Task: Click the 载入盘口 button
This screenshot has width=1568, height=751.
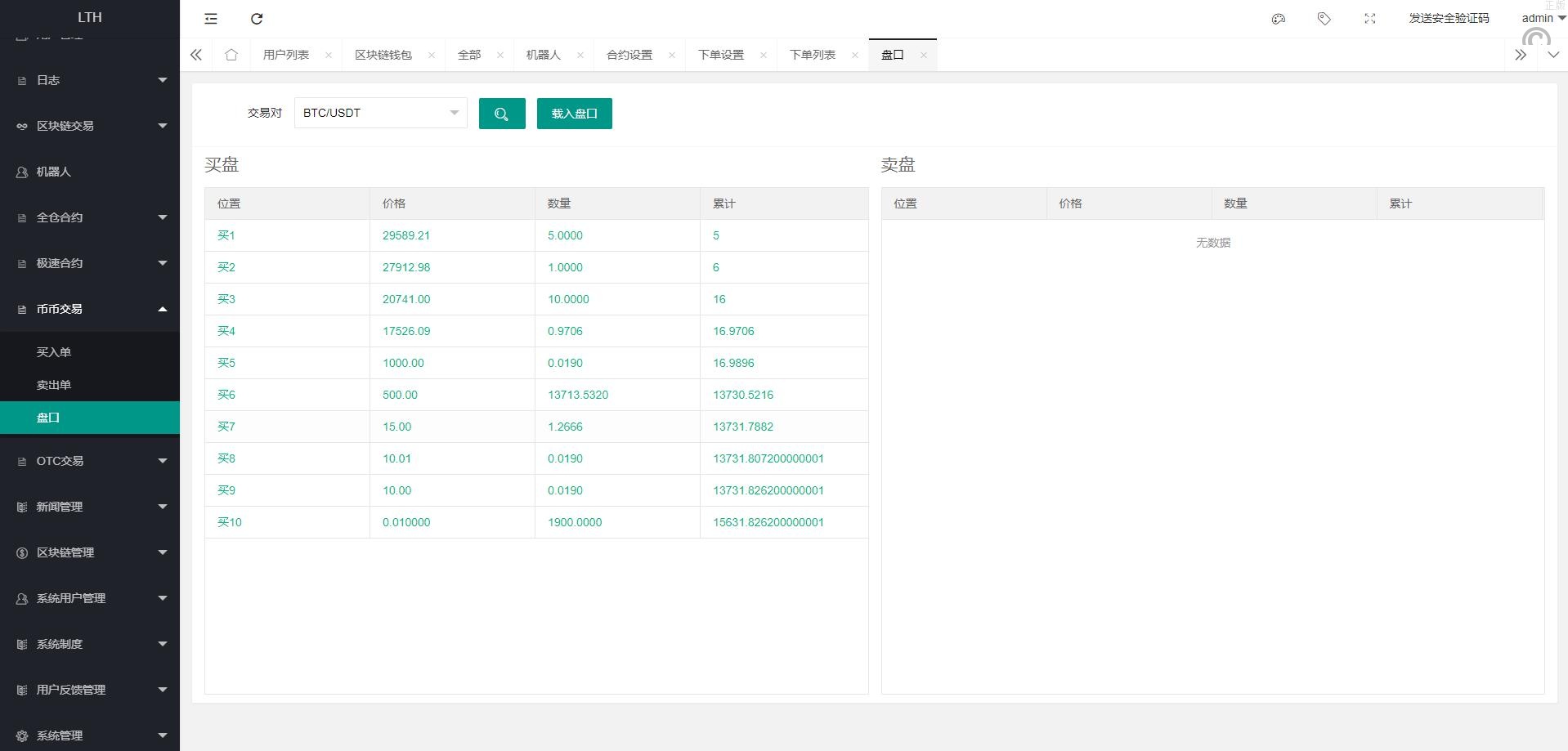Action: (574, 114)
